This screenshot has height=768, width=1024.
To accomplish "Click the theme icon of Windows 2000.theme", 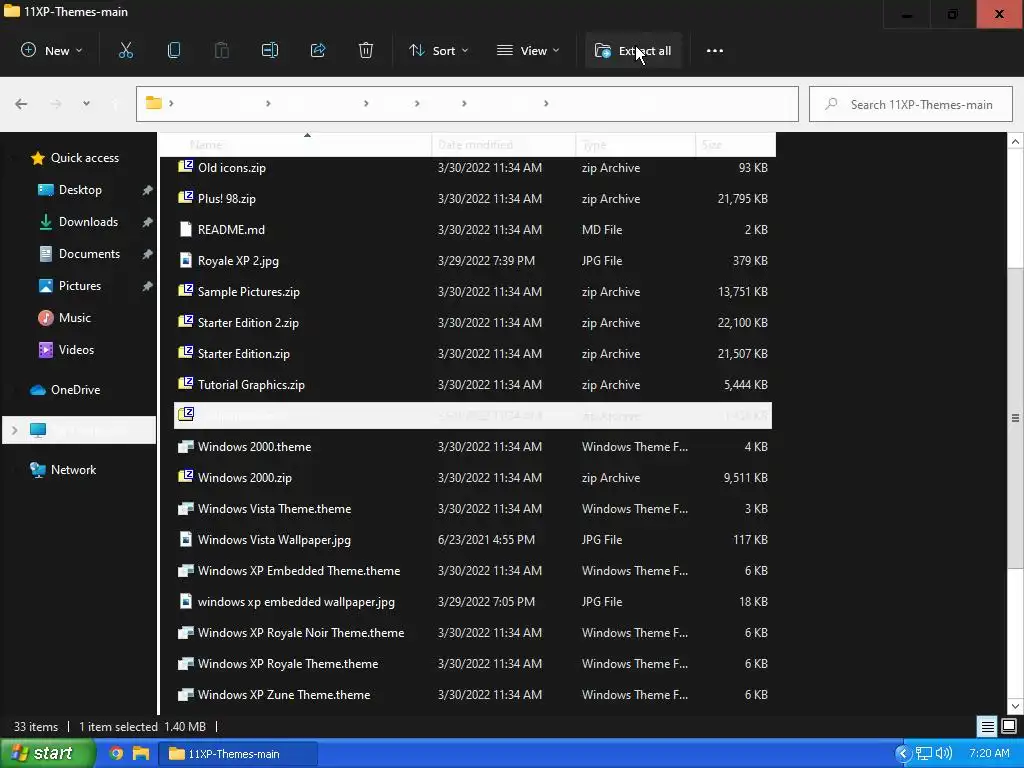I will pyautogui.click(x=185, y=447).
